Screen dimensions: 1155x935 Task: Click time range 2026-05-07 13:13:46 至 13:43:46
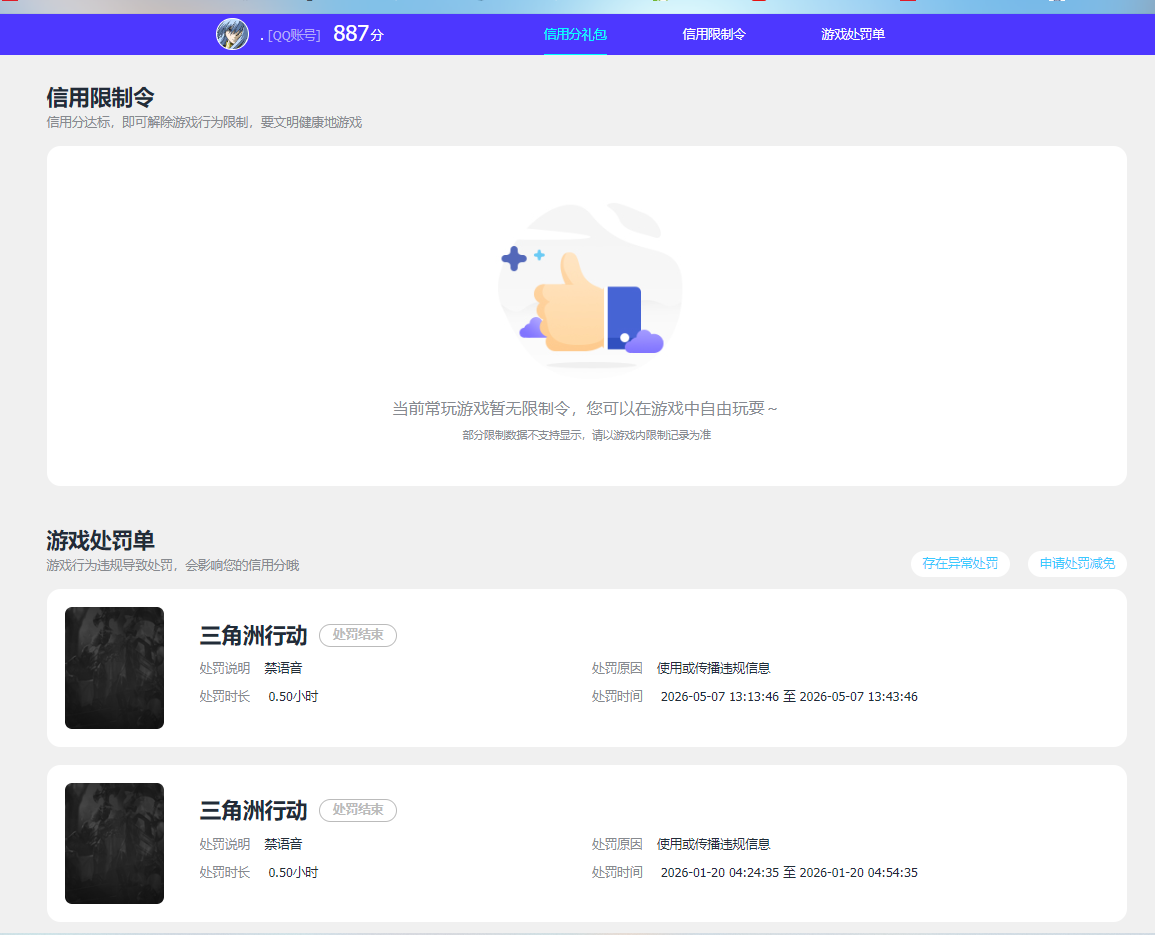[789, 696]
